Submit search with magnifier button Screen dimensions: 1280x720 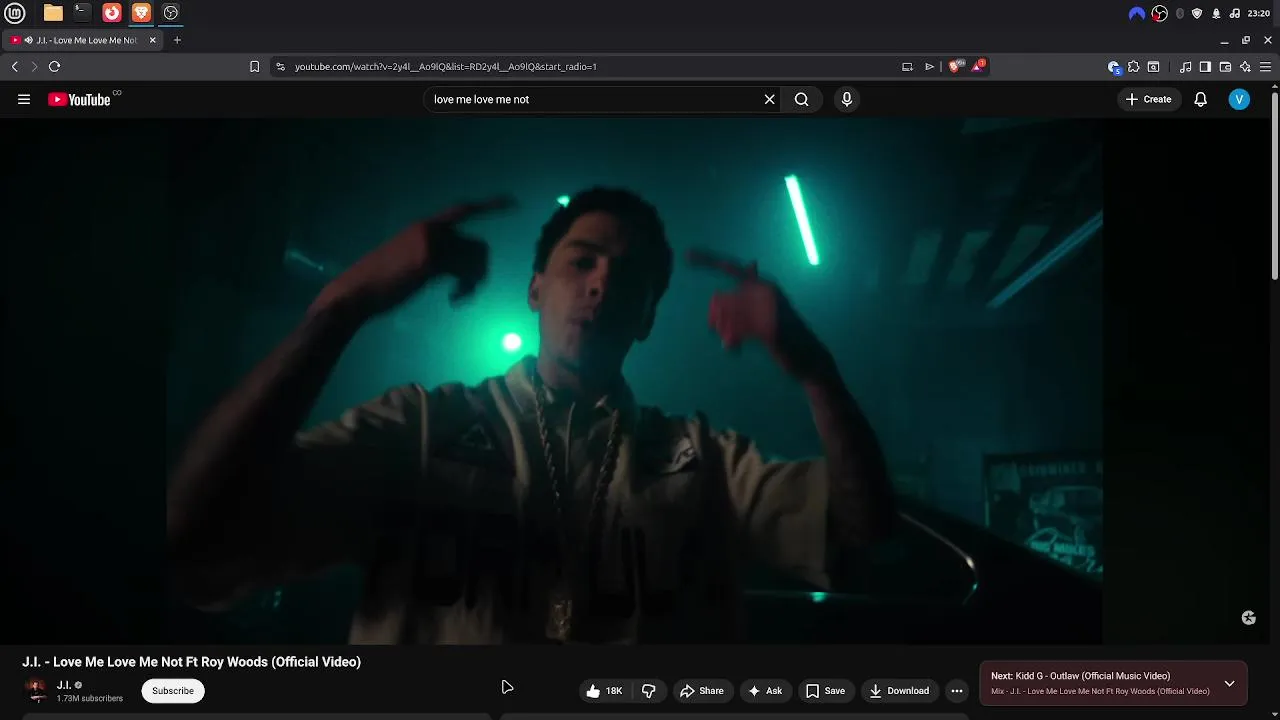click(801, 99)
